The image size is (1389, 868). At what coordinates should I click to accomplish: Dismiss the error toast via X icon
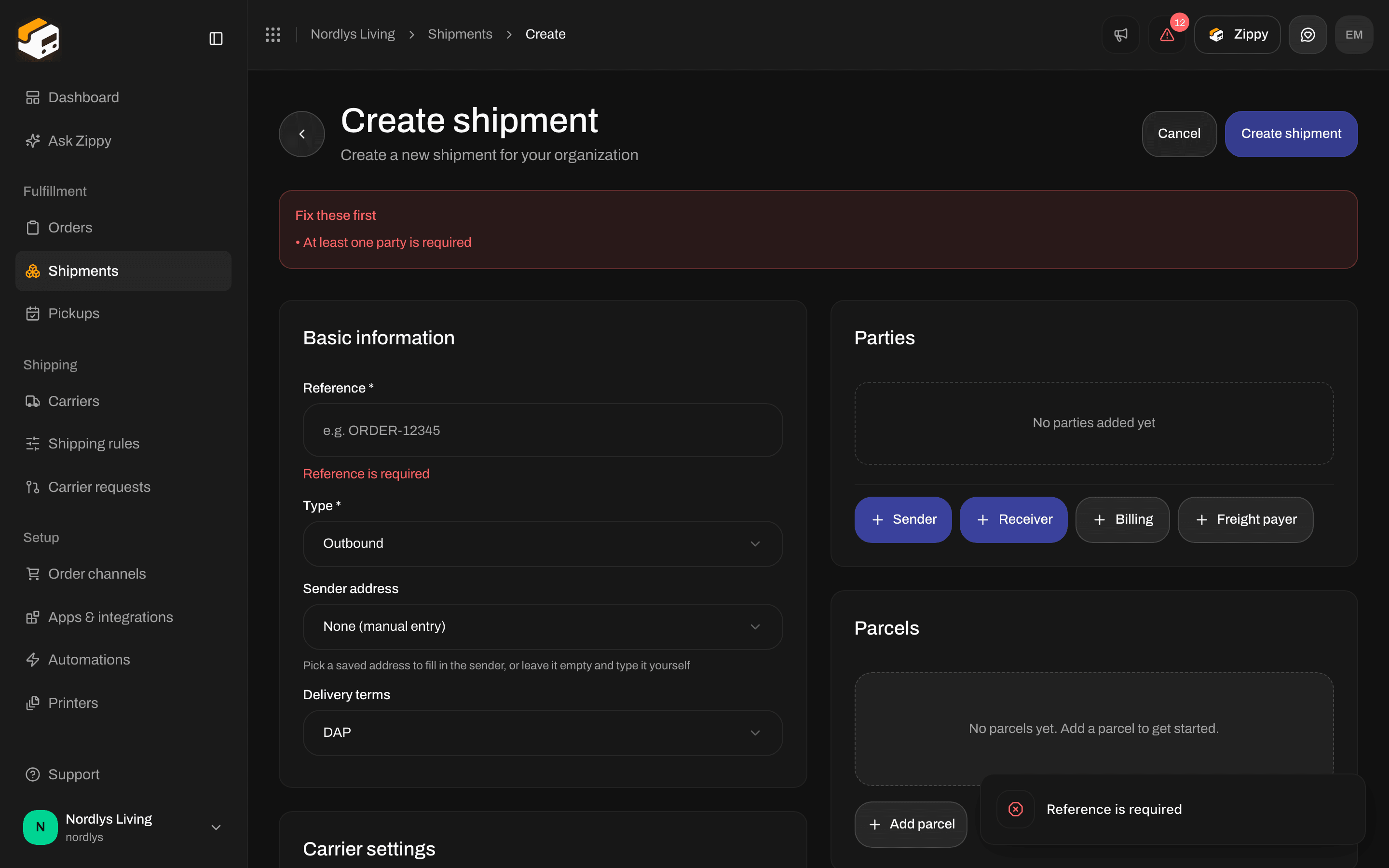[x=1015, y=809]
